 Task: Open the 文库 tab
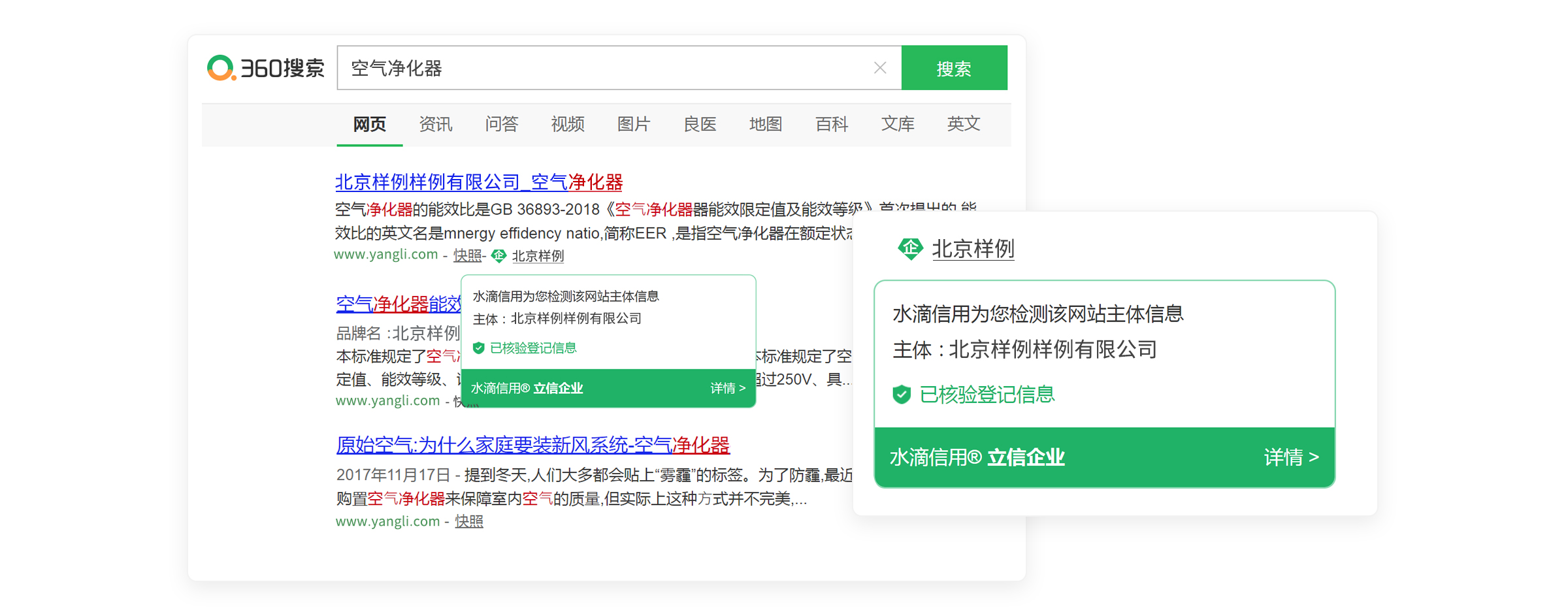[897, 124]
